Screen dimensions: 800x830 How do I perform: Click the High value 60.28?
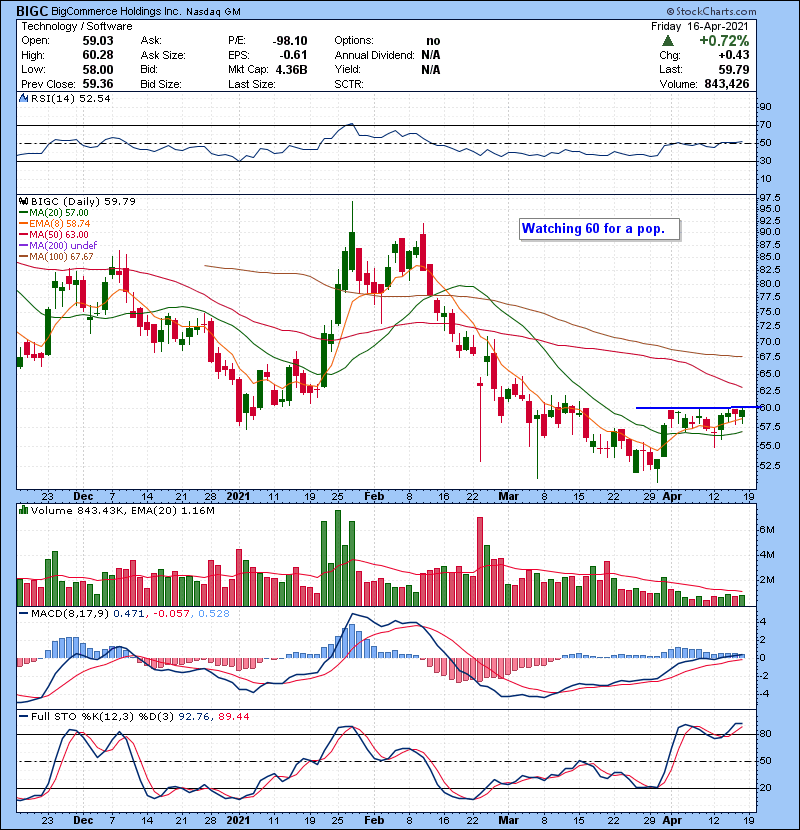[x=98, y=55]
